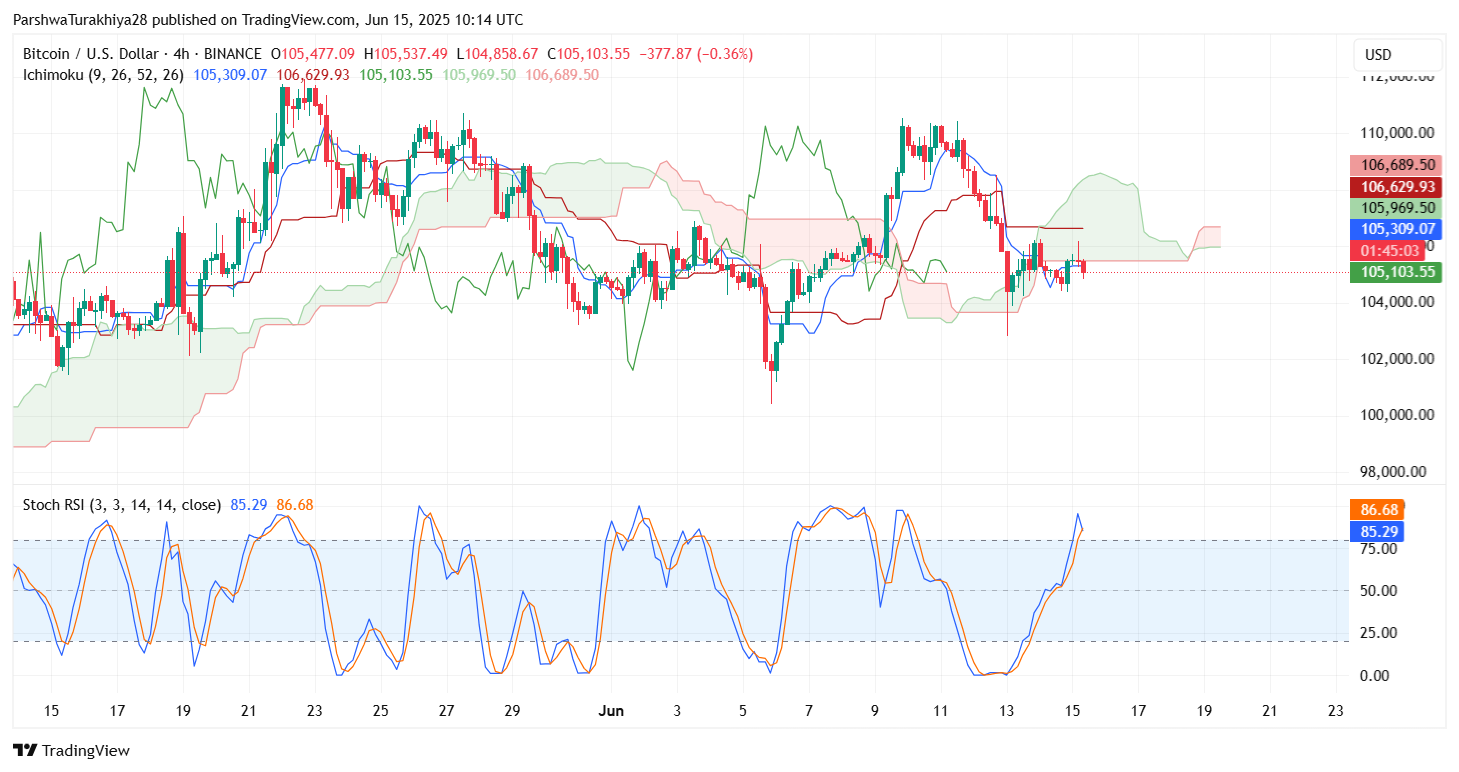Click date 21 on the time axis
The image size is (1459, 772).
[249, 712]
